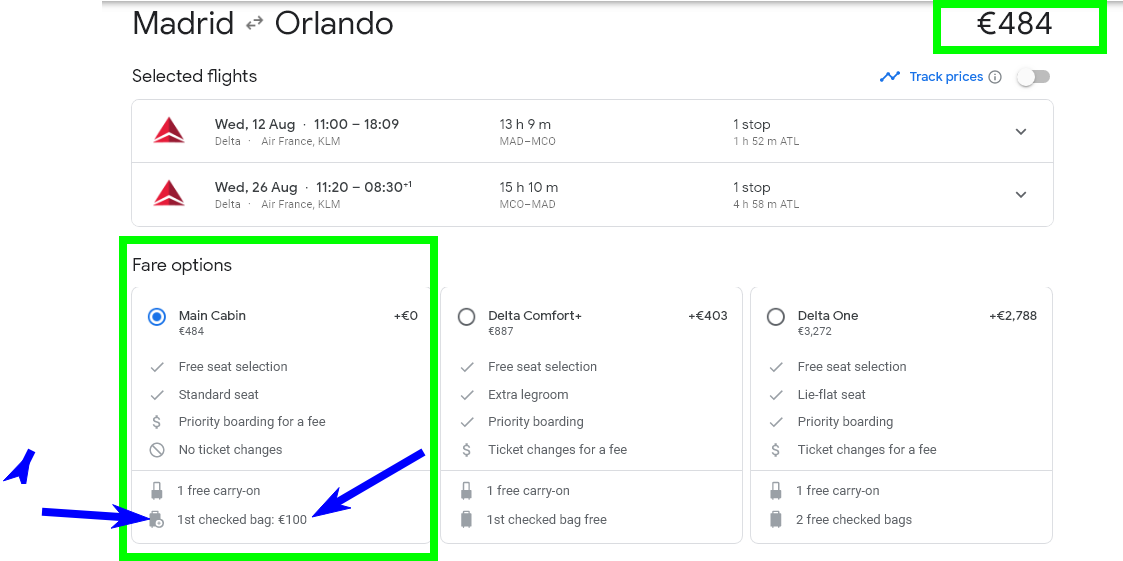The image size is (1123, 561).
Task: Select the Delta One fare radio button
Action: pyautogui.click(x=776, y=317)
